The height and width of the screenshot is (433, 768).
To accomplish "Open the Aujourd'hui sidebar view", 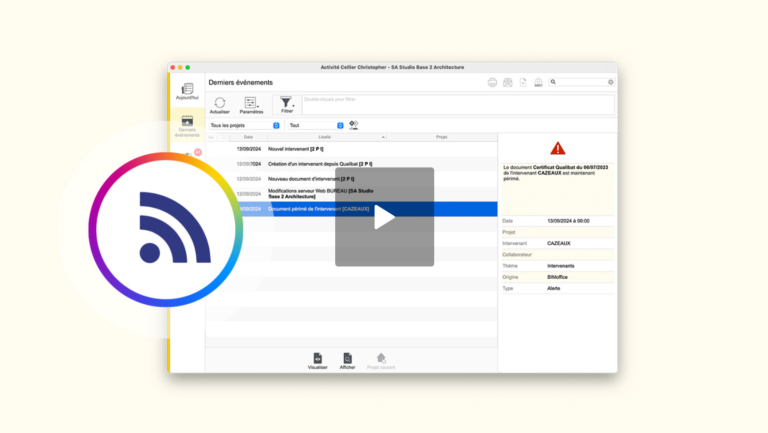I will tap(187, 91).
